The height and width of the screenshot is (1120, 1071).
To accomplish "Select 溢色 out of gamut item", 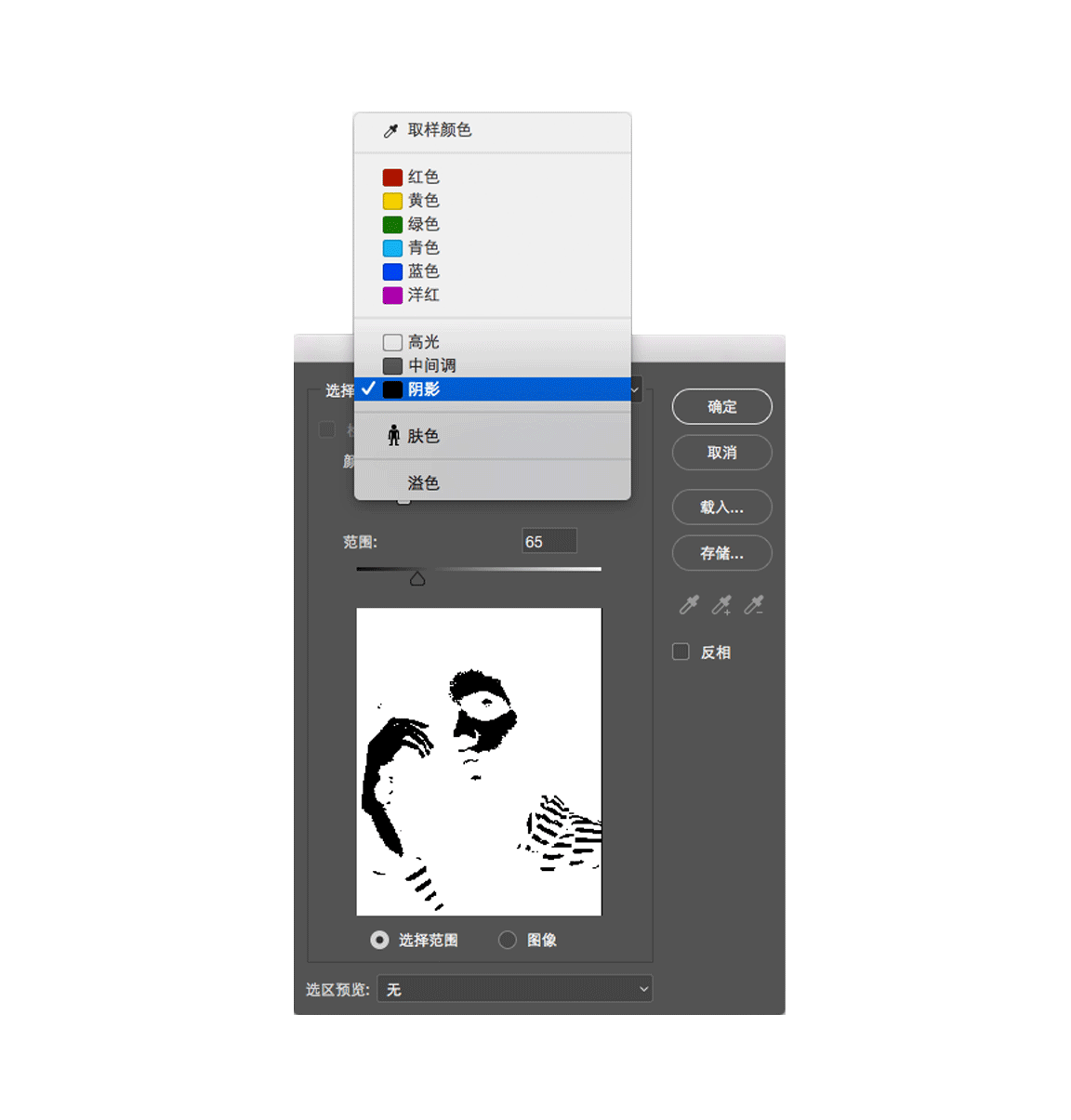I will pyautogui.click(x=423, y=482).
